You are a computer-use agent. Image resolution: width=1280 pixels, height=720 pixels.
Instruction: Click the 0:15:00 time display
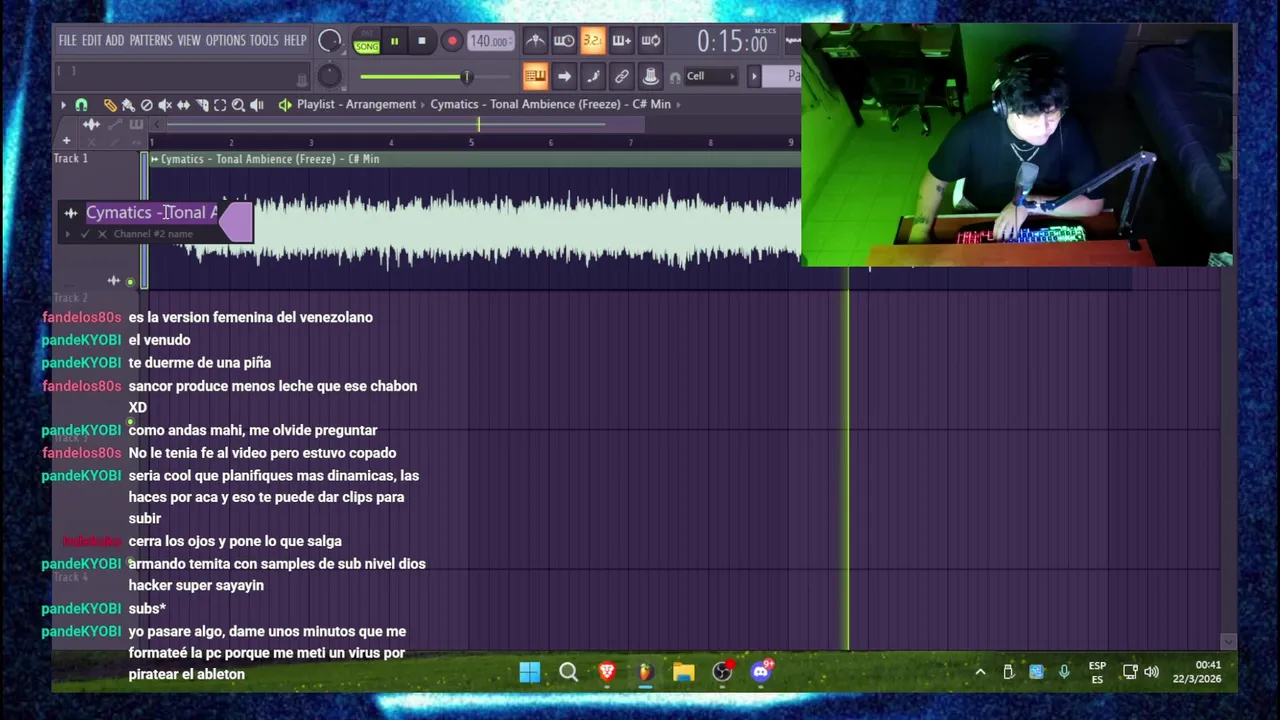[x=732, y=42]
